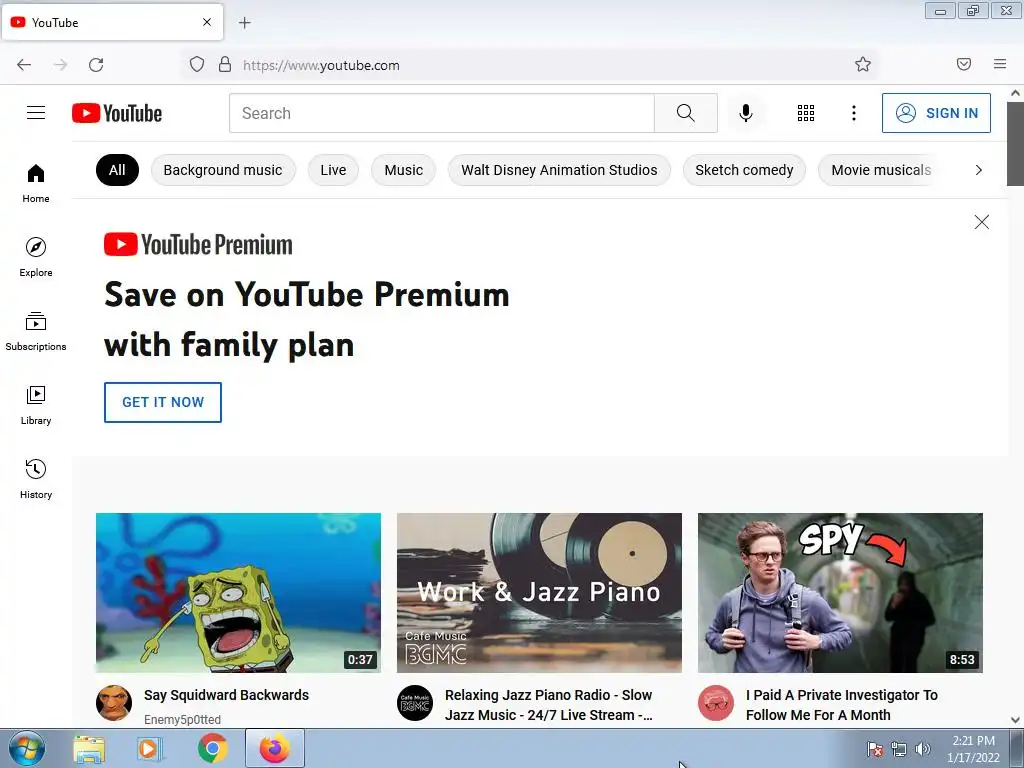This screenshot has height=768, width=1024.
Task: Click the Firefox taskbar button
Action: [x=275, y=748]
